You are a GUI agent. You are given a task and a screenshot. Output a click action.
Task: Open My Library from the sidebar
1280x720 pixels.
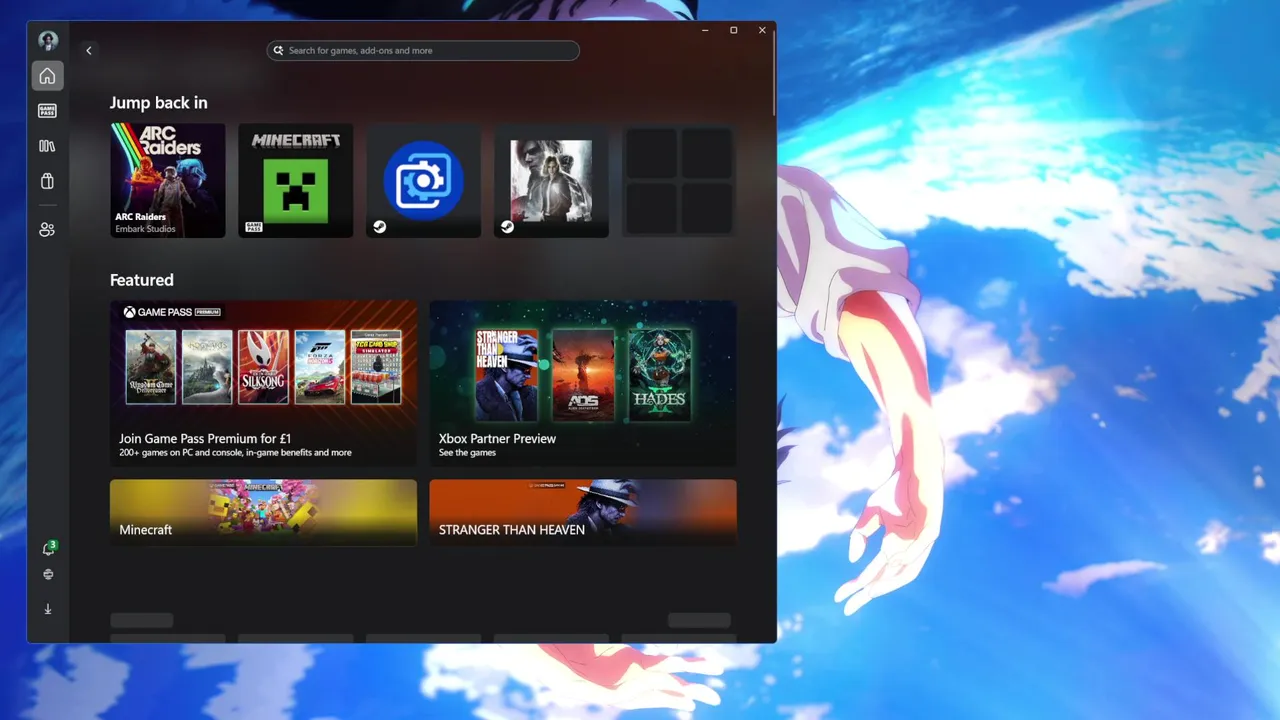(x=47, y=146)
